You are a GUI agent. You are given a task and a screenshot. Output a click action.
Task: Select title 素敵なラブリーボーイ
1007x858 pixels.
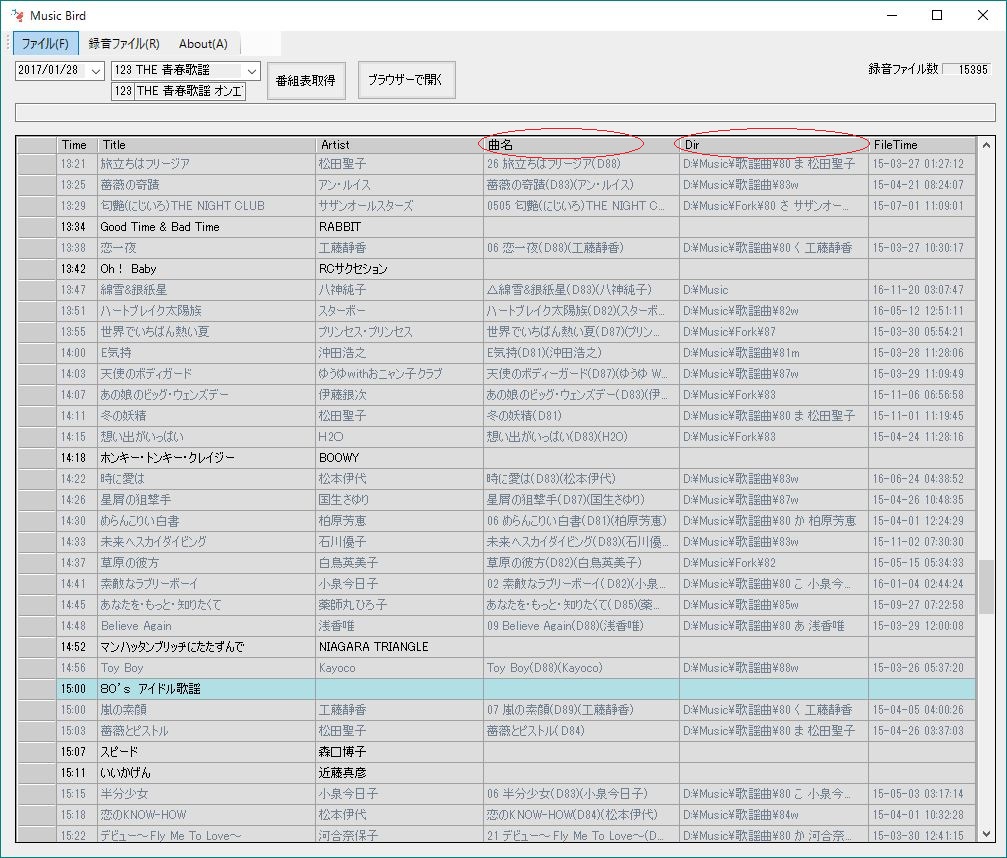coord(149,584)
